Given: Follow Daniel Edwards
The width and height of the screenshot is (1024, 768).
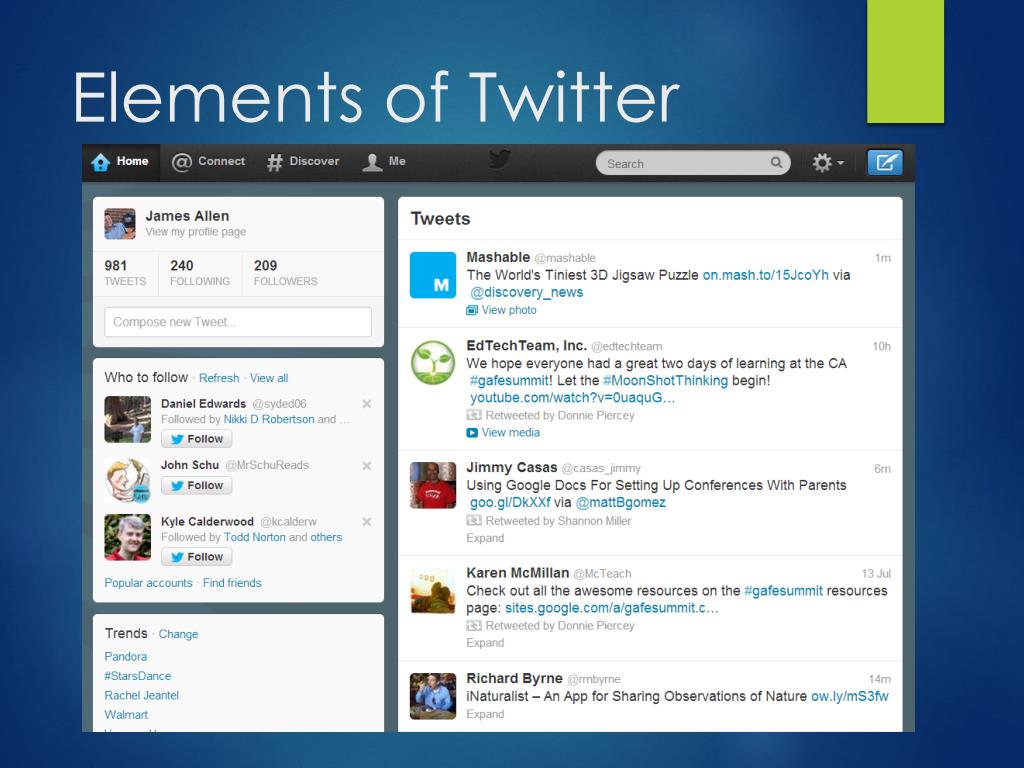Looking at the screenshot, I should [x=197, y=439].
